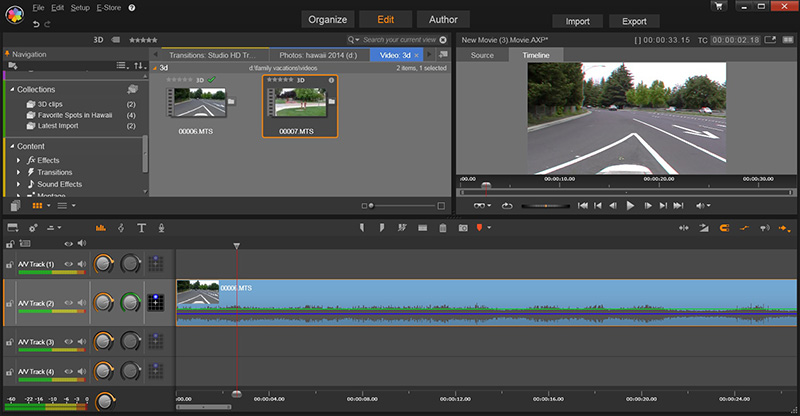
Task: Click the undo arrow icon
Action: (37, 23)
